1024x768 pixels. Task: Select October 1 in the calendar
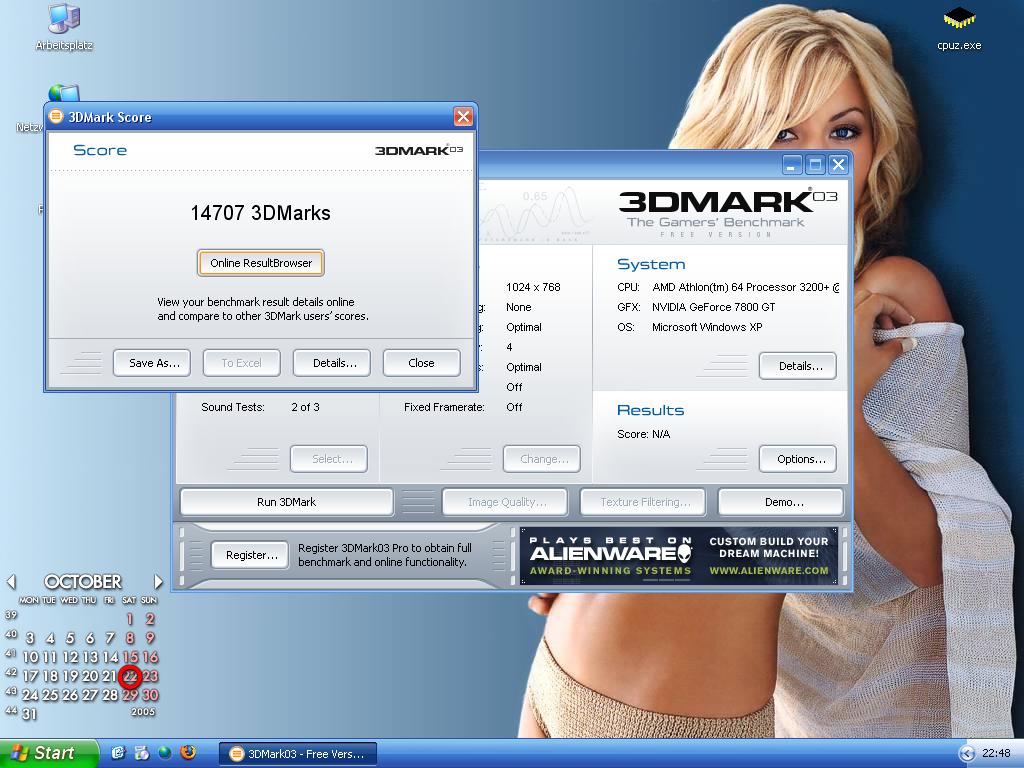130,619
